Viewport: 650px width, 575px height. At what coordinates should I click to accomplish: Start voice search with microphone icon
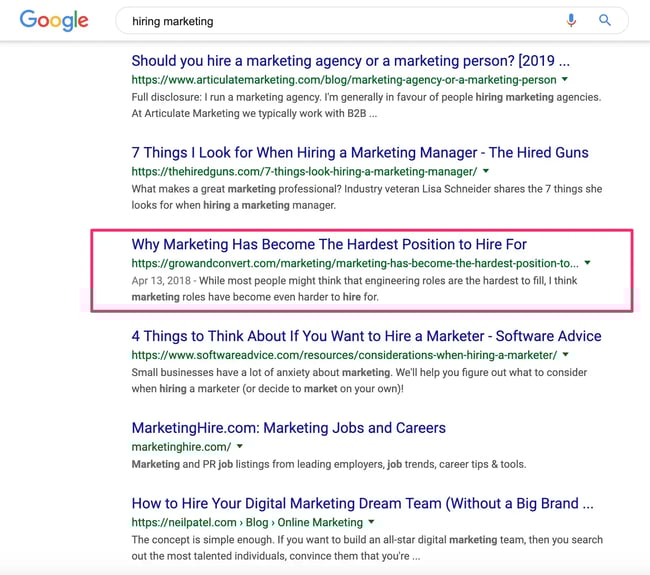tap(571, 20)
